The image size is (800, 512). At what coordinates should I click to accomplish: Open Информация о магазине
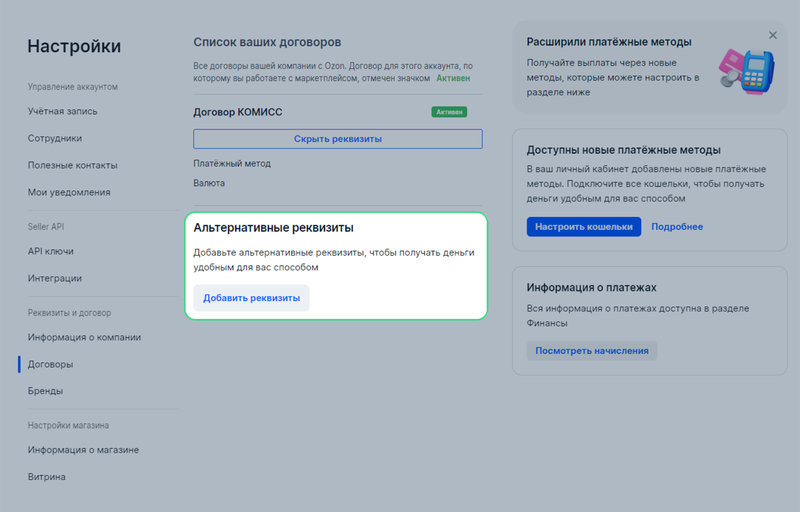[x=83, y=450]
